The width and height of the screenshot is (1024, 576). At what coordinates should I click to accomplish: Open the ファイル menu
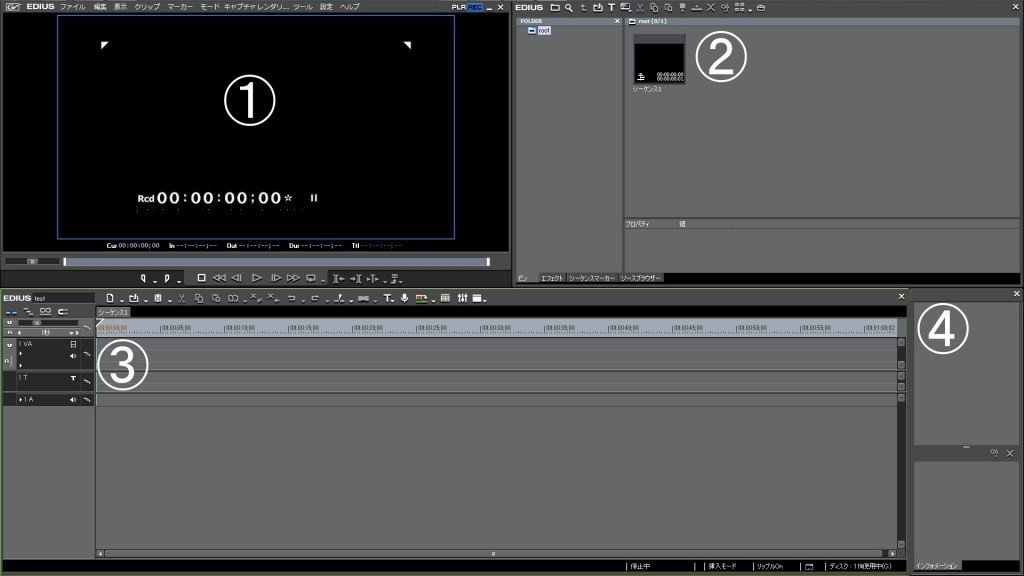[72, 7]
